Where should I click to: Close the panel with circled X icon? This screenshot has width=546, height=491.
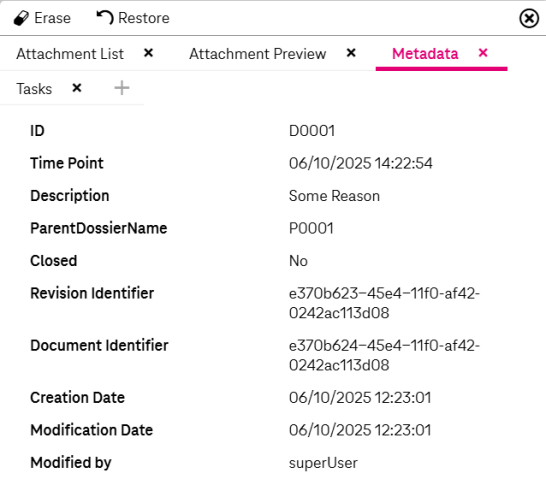coord(529,18)
